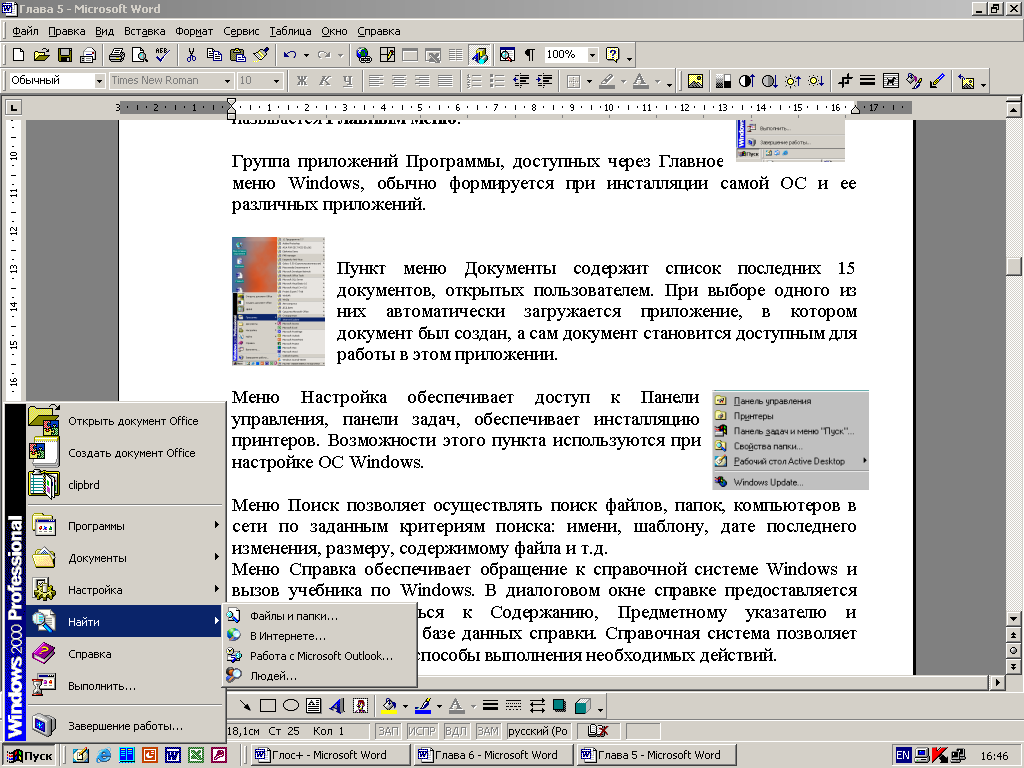Increase image brightness sun icon
Image resolution: width=1024 pixels, height=768 pixels.
pyautogui.click(x=793, y=81)
